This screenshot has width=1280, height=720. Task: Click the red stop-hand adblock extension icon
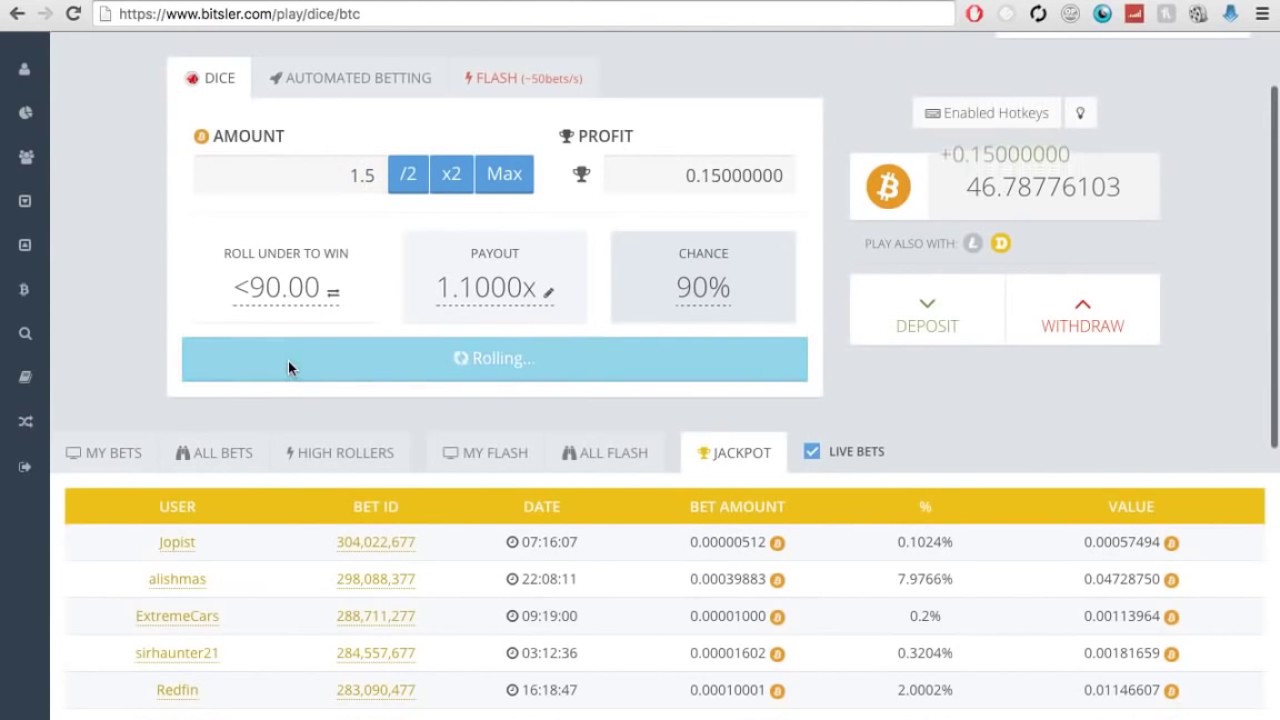click(974, 14)
